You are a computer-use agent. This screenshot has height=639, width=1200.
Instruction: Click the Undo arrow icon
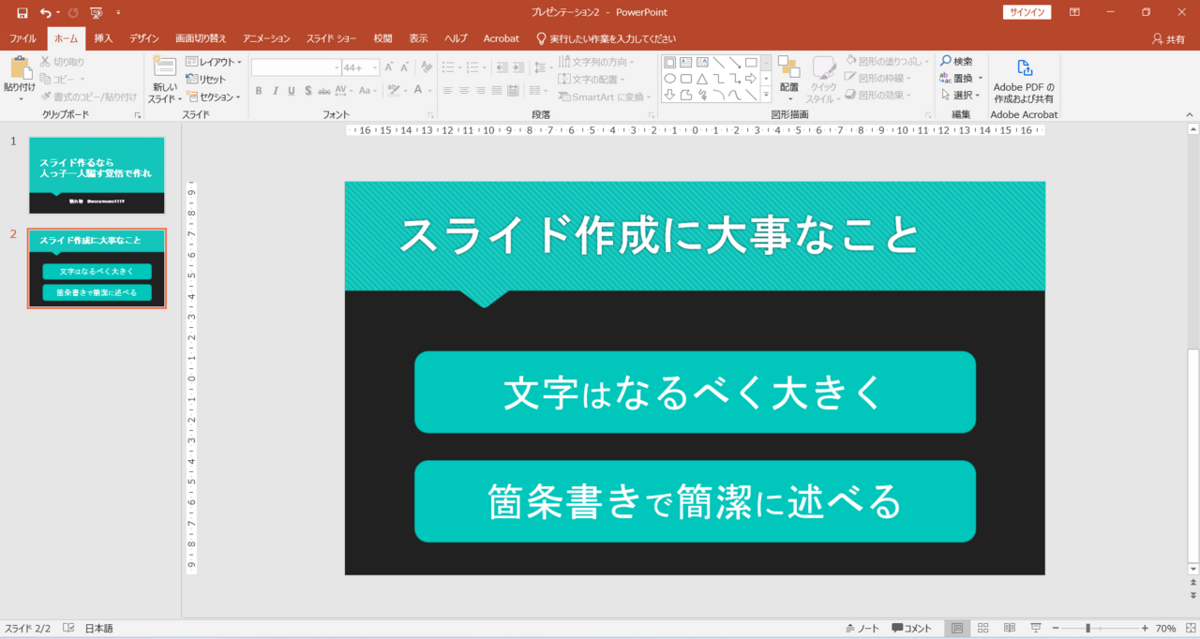click(46, 12)
